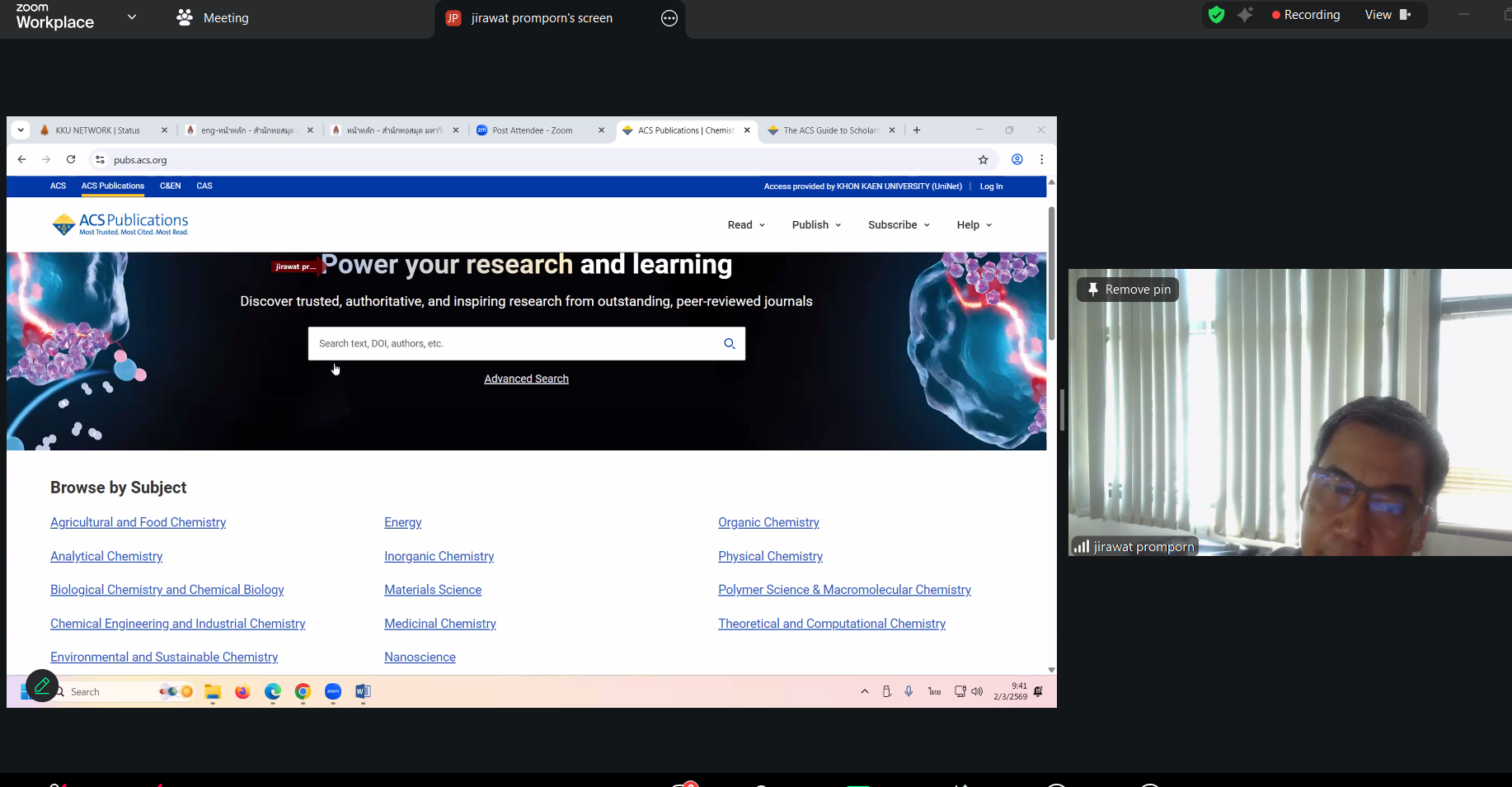Select the C&EN top navigation item
Image resolution: width=1512 pixels, height=787 pixels.
click(x=170, y=186)
